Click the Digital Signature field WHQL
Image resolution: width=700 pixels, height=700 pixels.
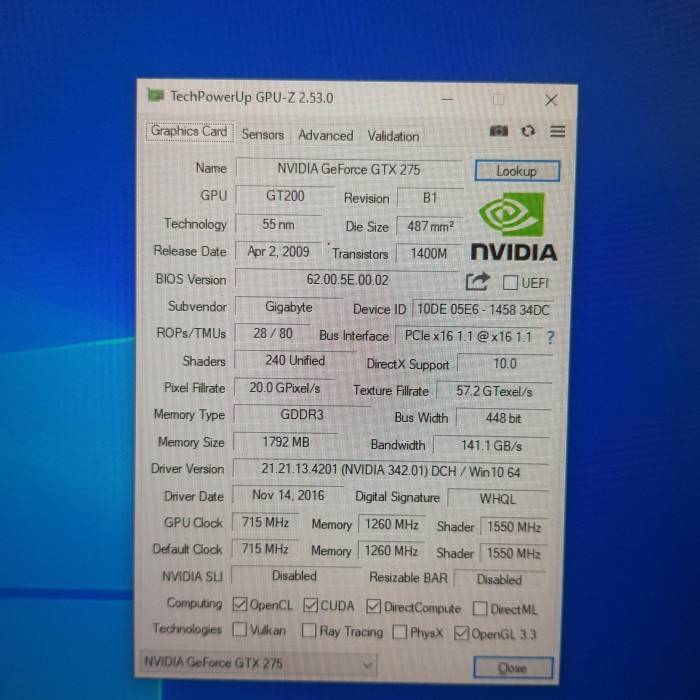pyautogui.click(x=498, y=499)
